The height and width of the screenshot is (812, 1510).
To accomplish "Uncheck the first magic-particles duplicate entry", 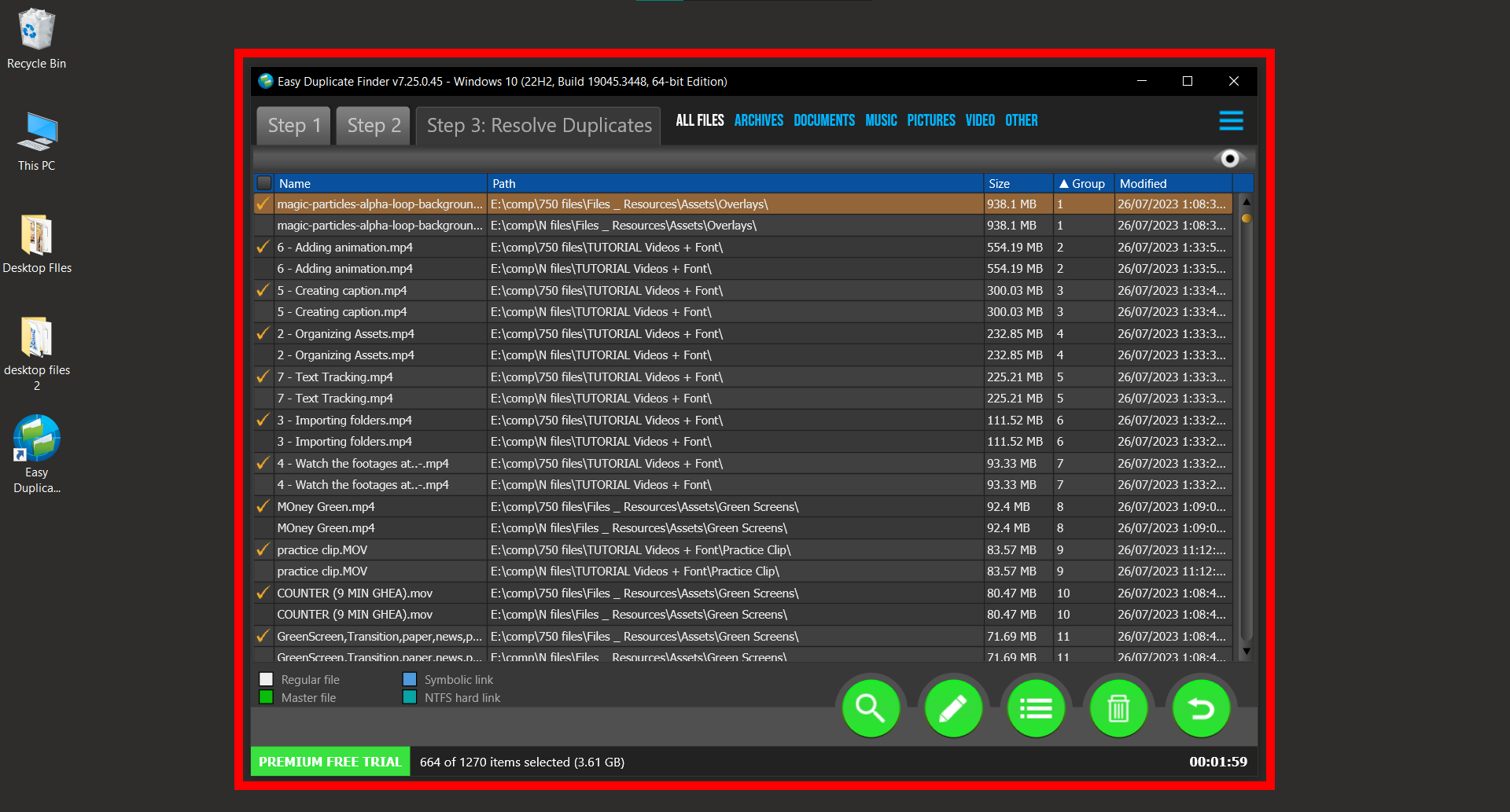I will (263, 204).
